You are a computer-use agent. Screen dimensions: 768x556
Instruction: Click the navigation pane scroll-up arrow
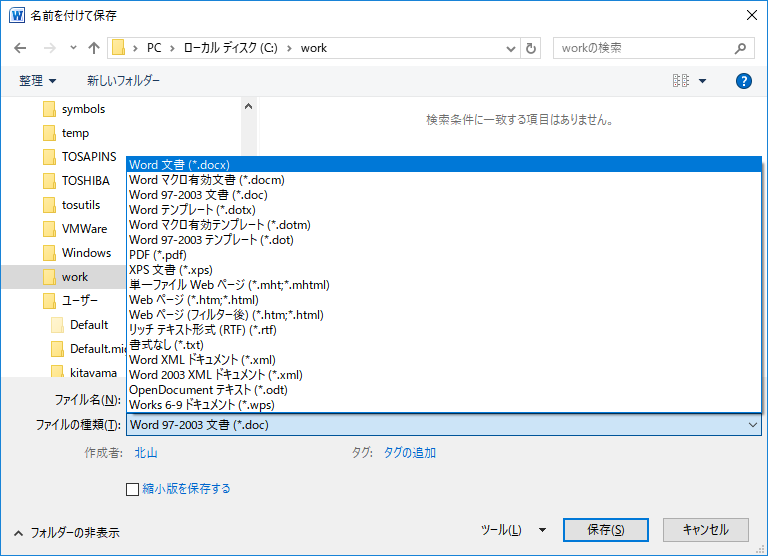pos(248,106)
